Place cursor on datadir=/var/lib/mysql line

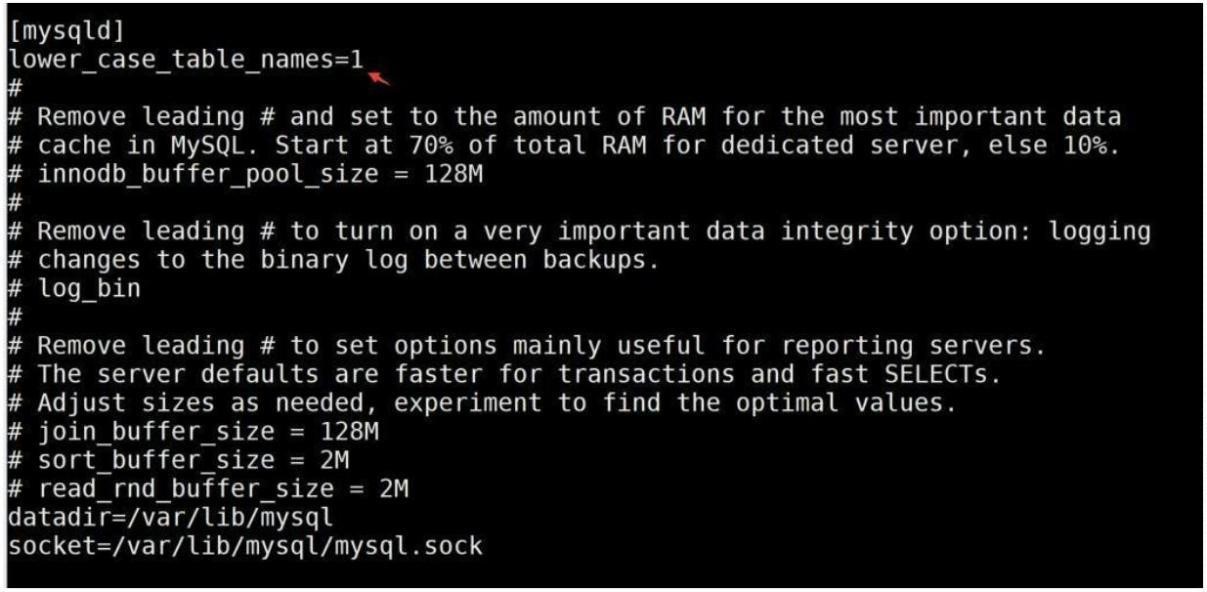coord(171,519)
